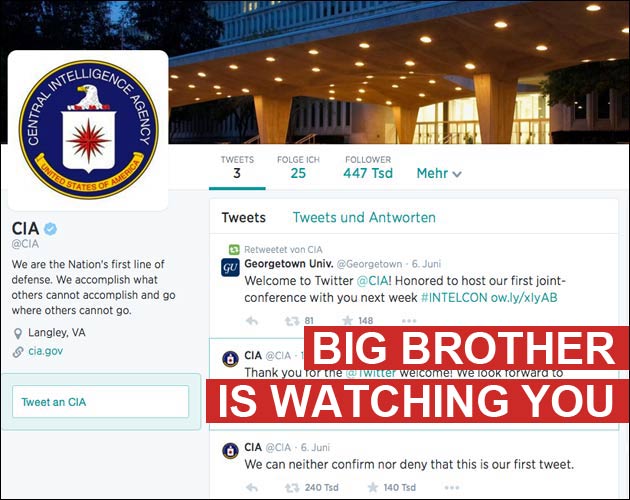Screen dimensions: 630x500
Task: Switch to Tweets und Antworten tab
Action: click(x=364, y=217)
